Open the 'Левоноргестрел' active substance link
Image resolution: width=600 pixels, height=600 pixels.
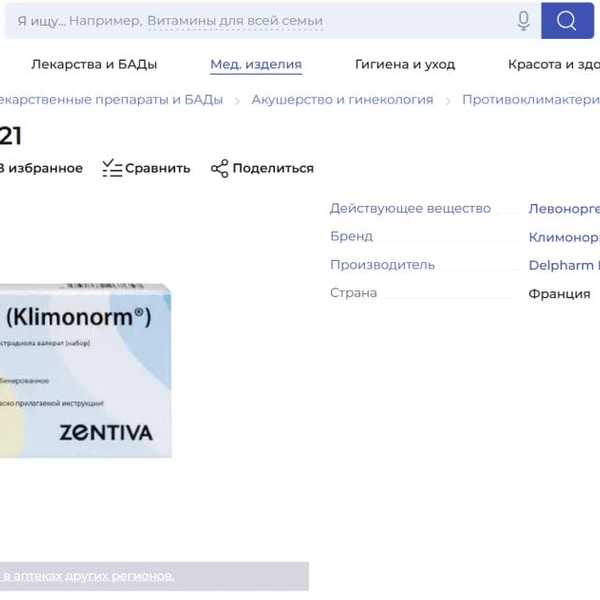tap(564, 209)
